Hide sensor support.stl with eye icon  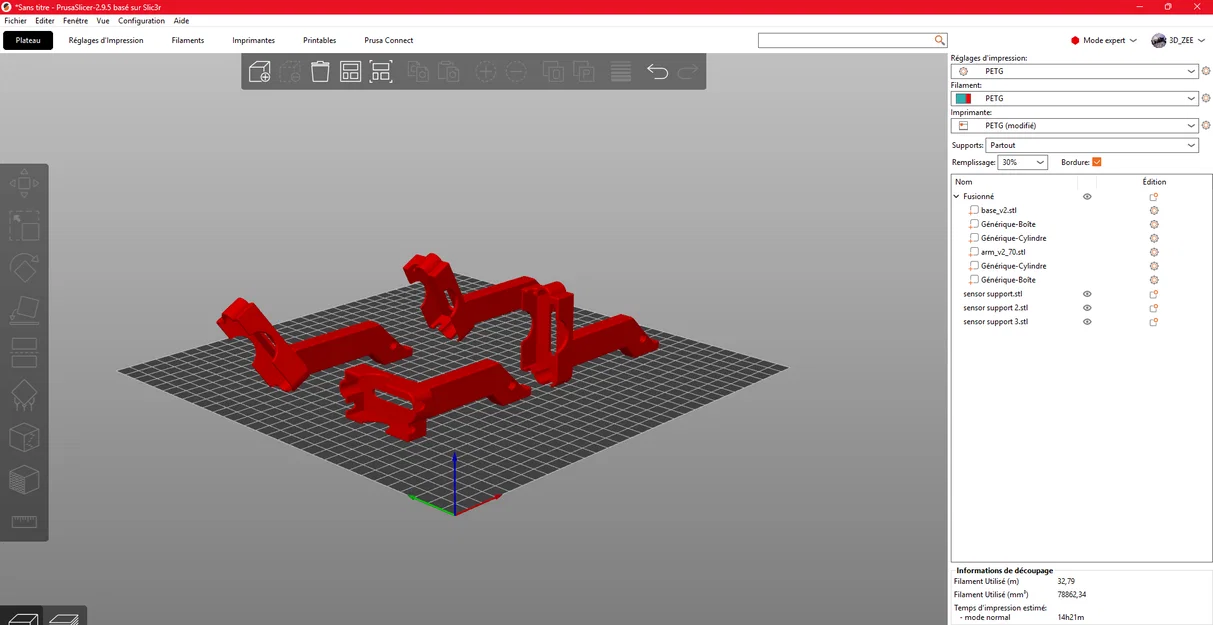point(1087,294)
